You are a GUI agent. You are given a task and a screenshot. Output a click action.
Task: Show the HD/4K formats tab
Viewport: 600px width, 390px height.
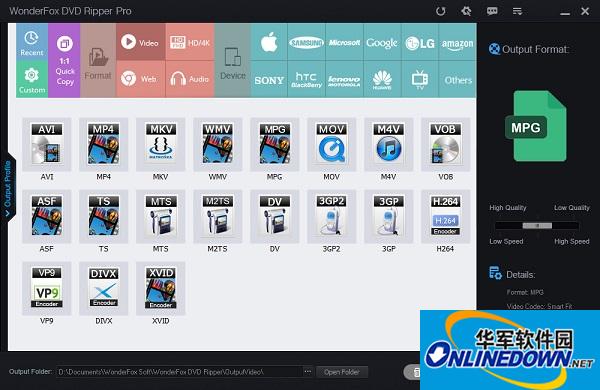[x=190, y=42]
